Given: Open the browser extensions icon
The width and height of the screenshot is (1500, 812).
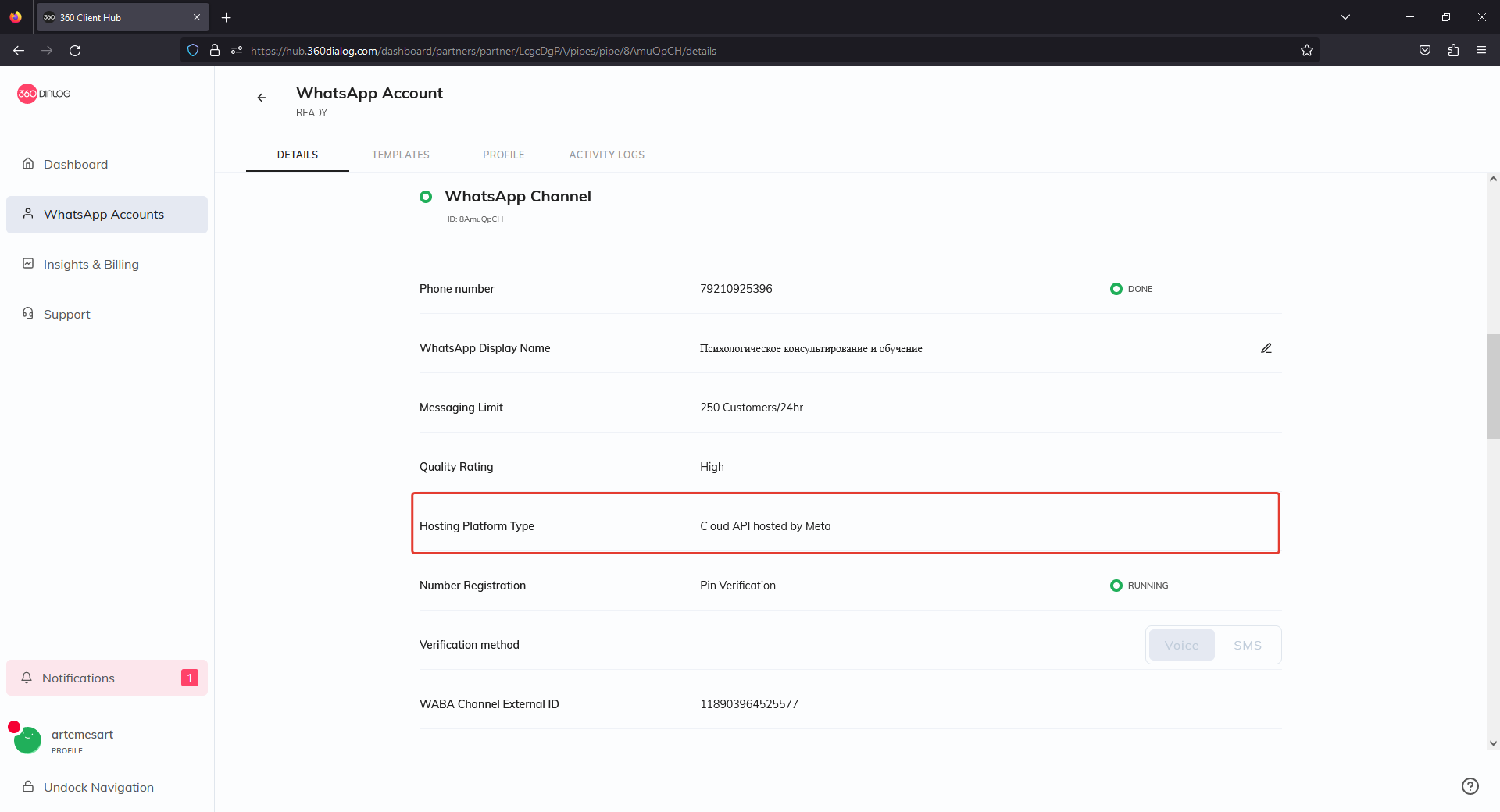Looking at the screenshot, I should pyautogui.click(x=1453, y=50).
